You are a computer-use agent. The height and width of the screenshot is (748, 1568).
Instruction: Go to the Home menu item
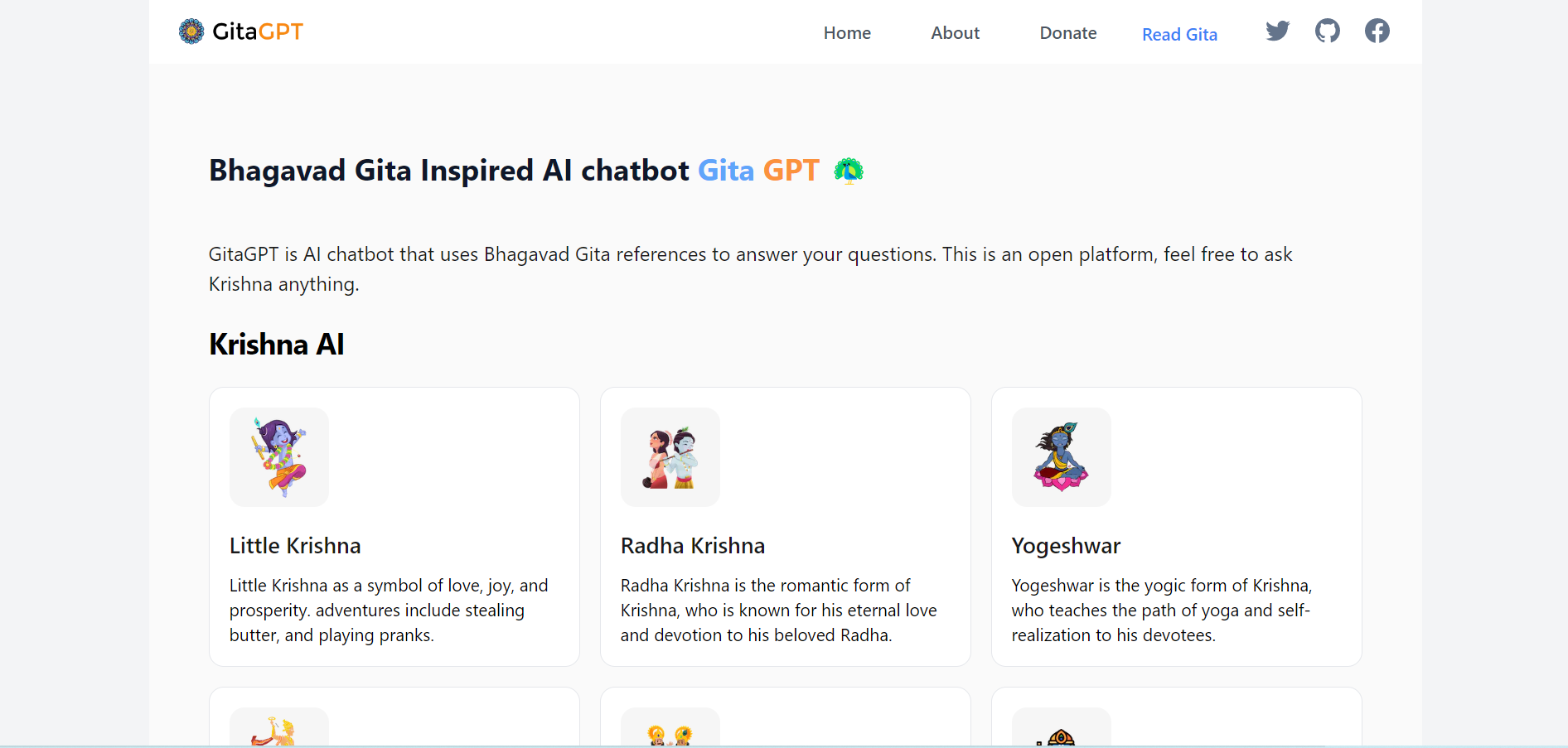pos(847,33)
